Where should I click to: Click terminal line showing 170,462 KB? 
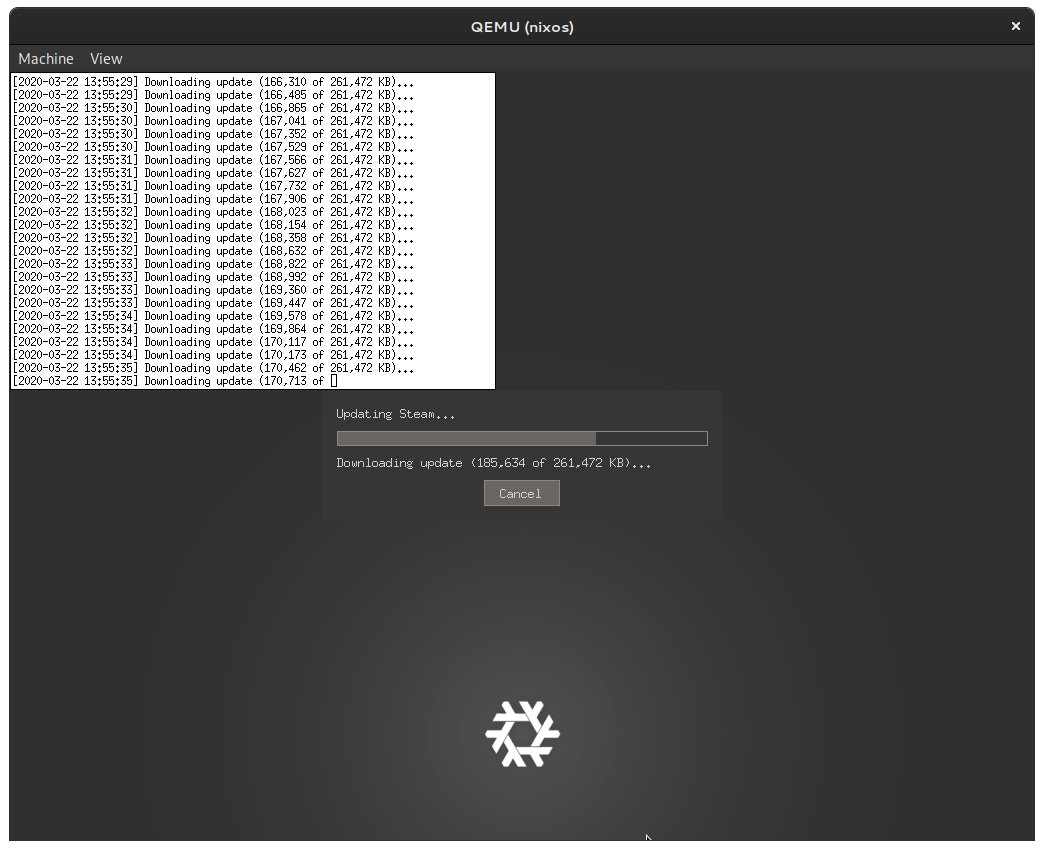[213, 367]
